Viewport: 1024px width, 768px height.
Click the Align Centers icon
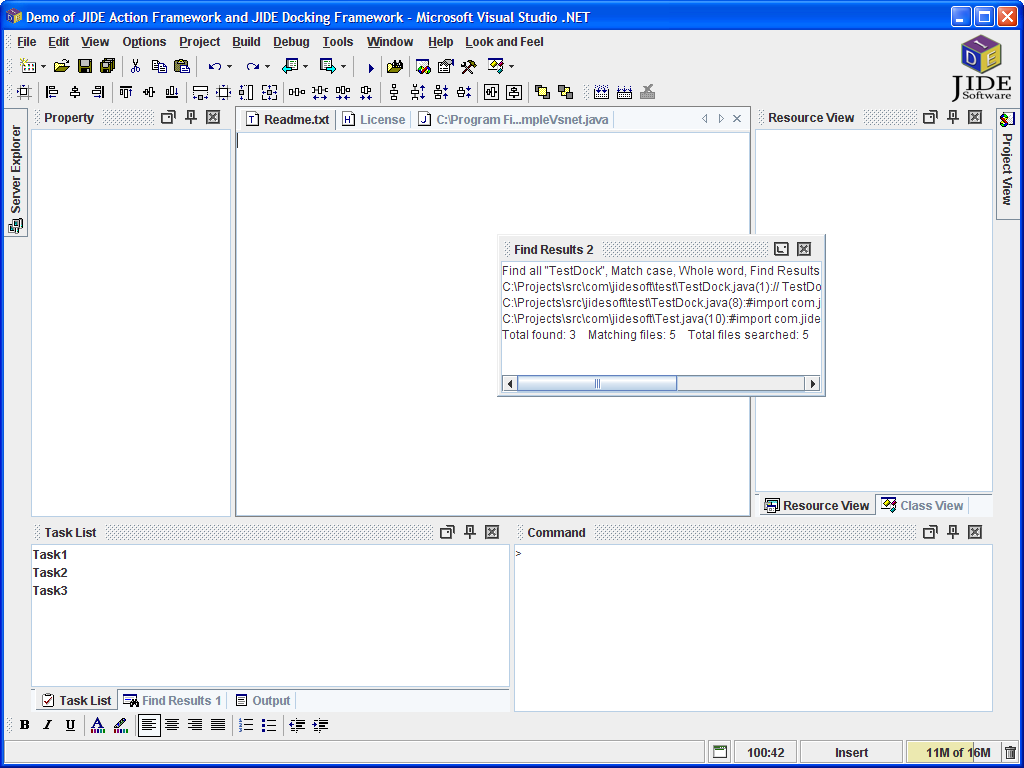tap(75, 92)
